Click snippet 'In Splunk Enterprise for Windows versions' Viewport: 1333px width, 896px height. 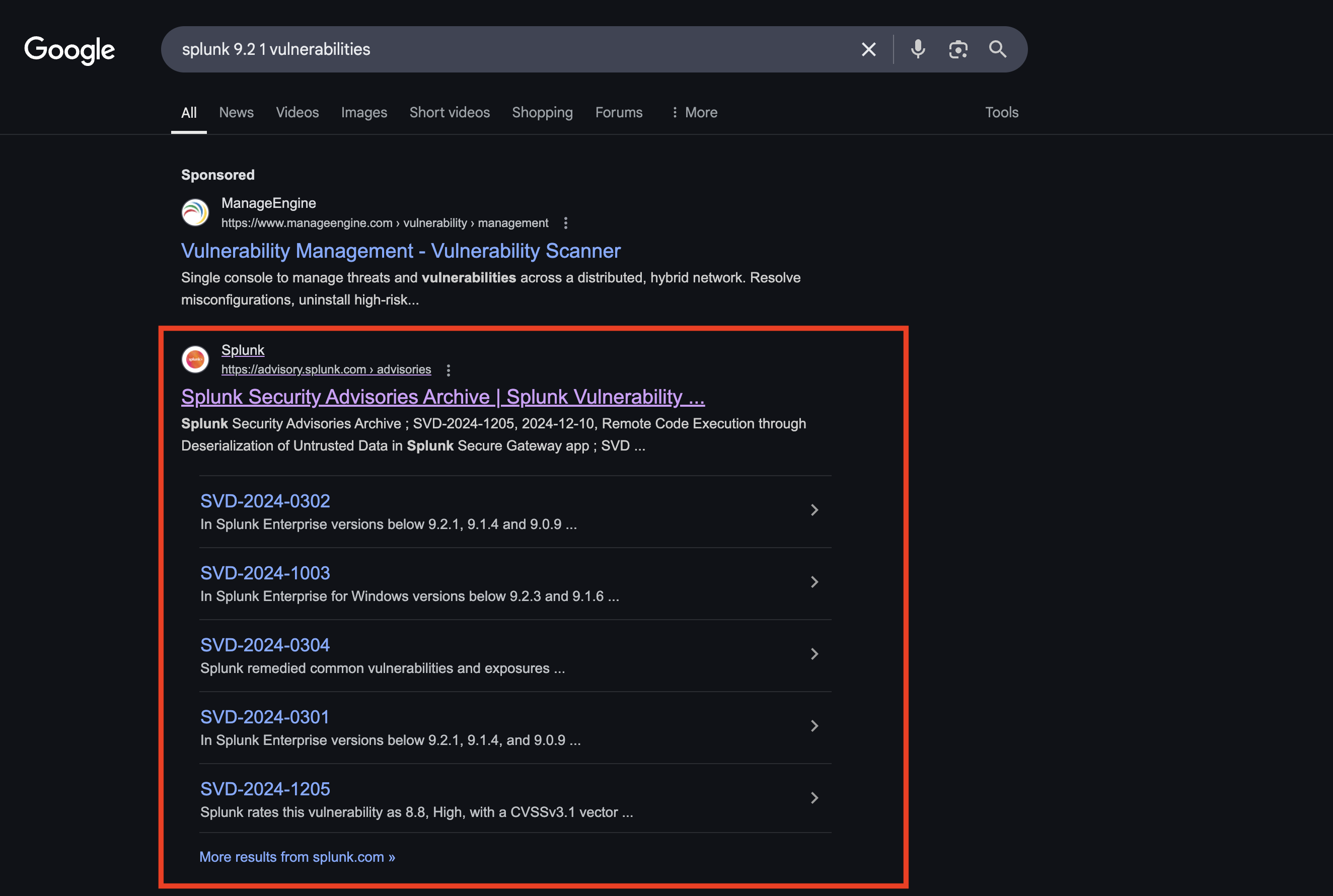click(x=410, y=596)
